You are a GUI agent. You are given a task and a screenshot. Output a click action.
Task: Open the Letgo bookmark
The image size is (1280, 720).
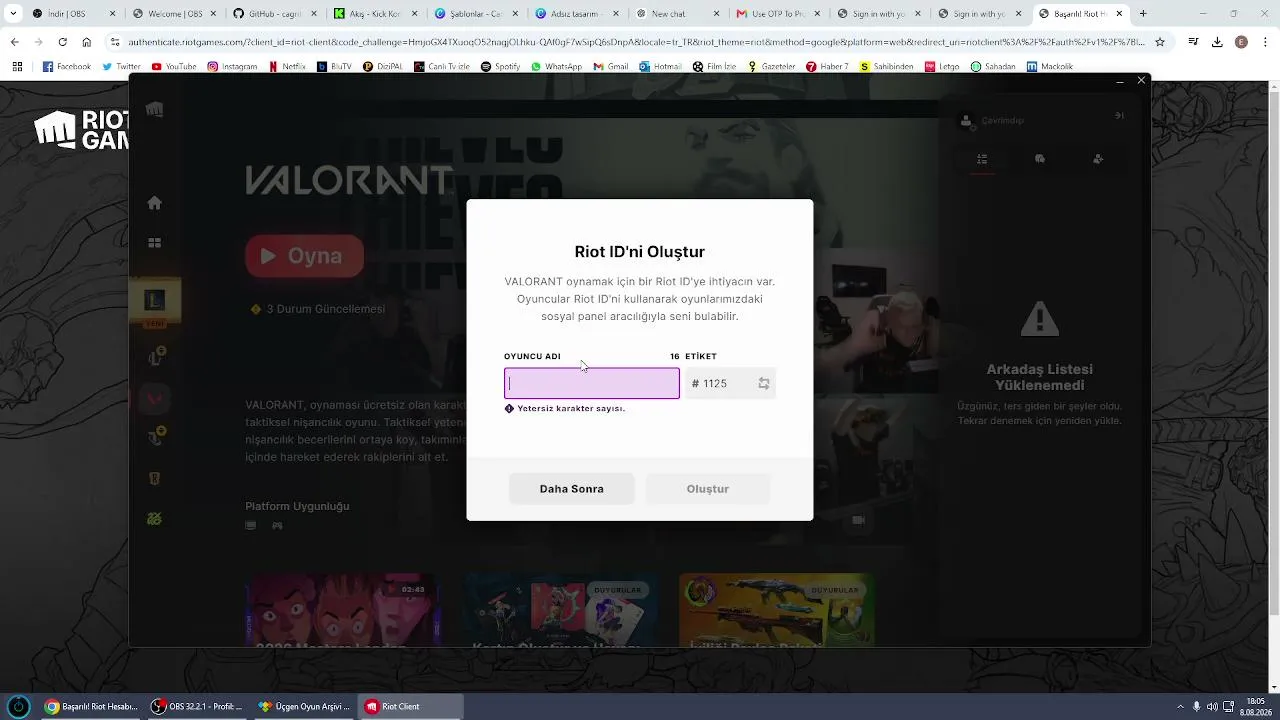[942, 67]
